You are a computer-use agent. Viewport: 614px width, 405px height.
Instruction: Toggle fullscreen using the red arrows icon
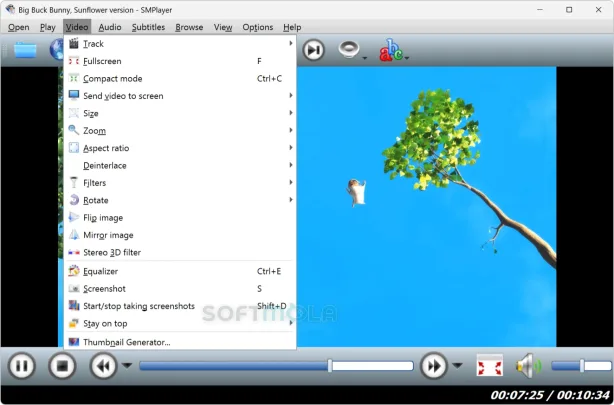489,366
